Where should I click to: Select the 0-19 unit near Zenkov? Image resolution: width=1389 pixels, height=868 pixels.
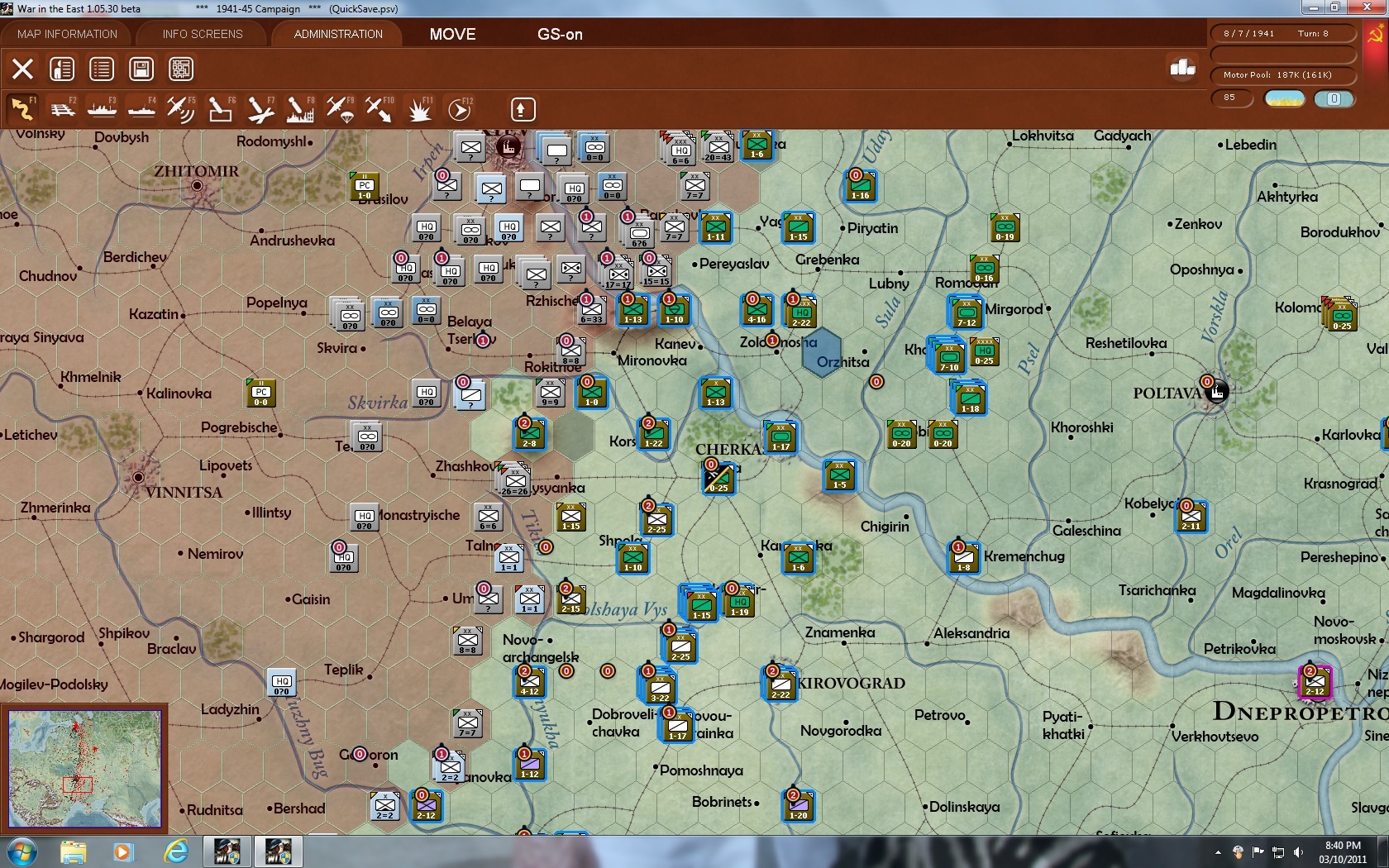[1005, 227]
